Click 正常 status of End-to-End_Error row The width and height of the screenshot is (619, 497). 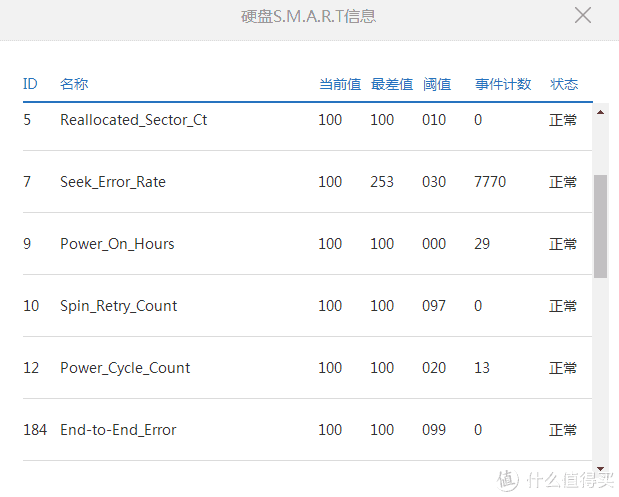click(563, 430)
